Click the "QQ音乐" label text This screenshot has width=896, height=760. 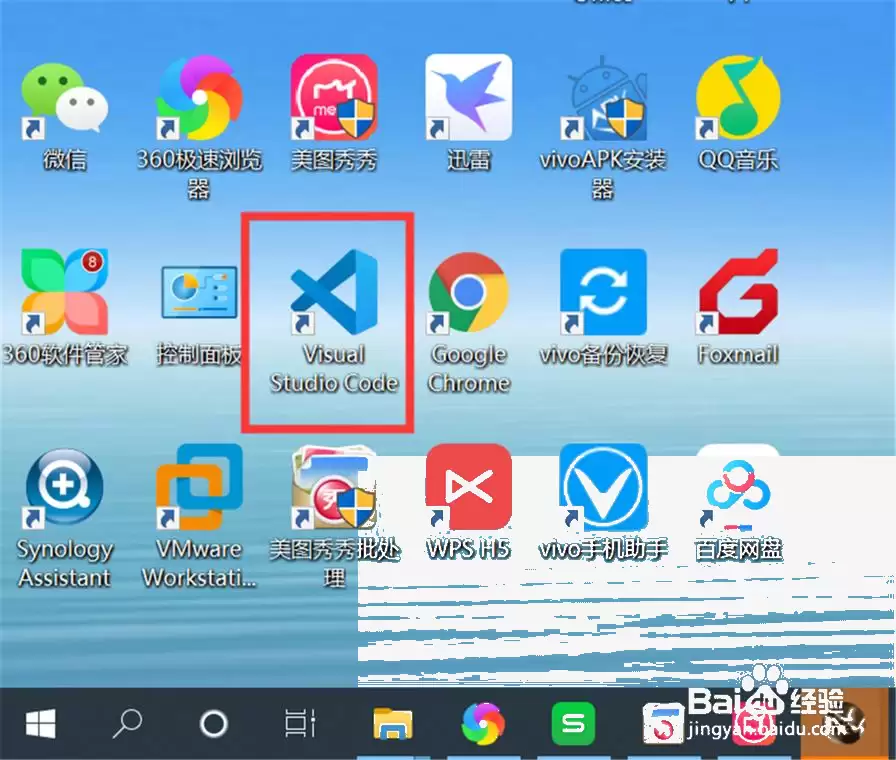(x=738, y=159)
